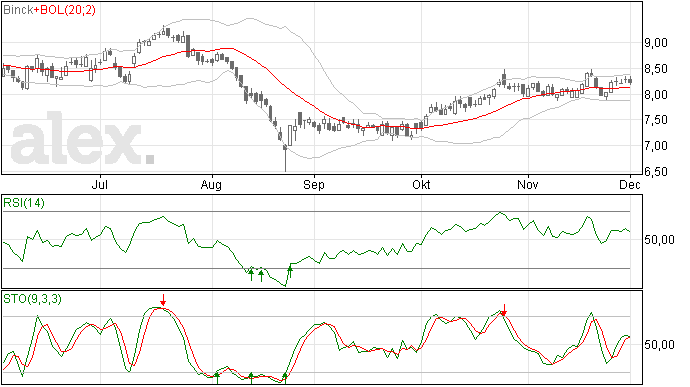Click the Okt month label
Screen dimensions: 690x387
coord(421,184)
